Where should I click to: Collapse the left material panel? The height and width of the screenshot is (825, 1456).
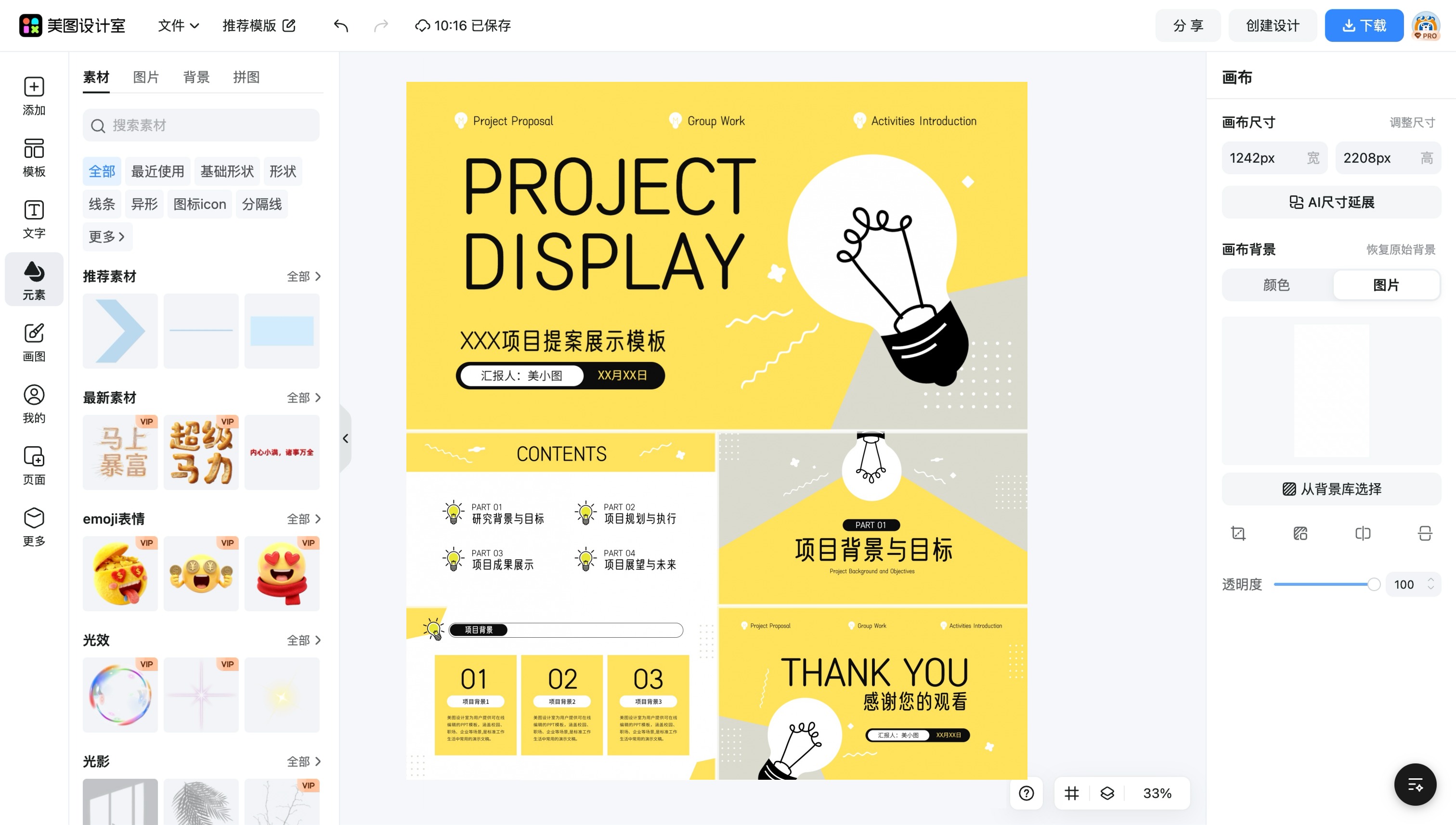[x=345, y=438]
